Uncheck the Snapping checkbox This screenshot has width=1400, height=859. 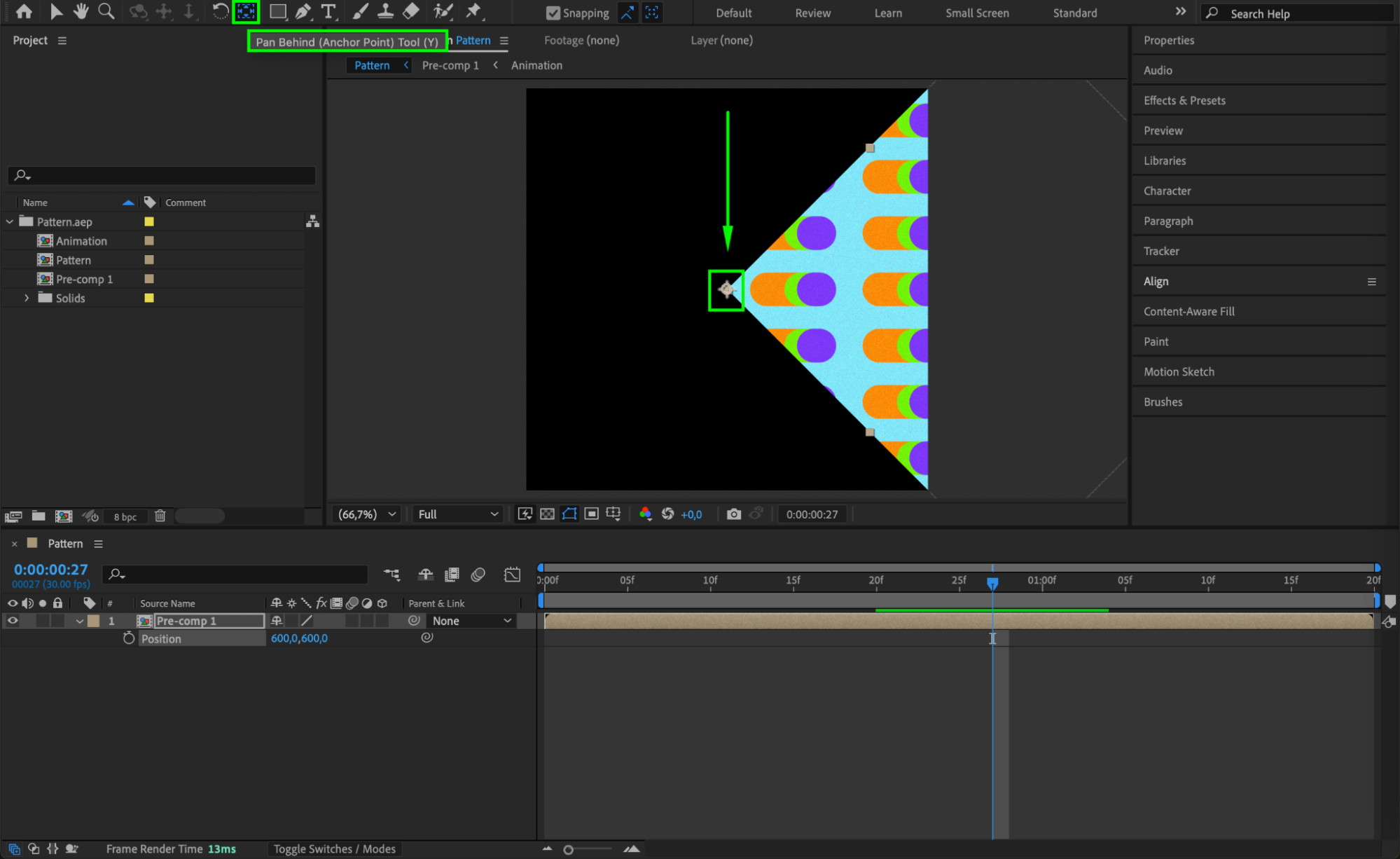coord(553,13)
